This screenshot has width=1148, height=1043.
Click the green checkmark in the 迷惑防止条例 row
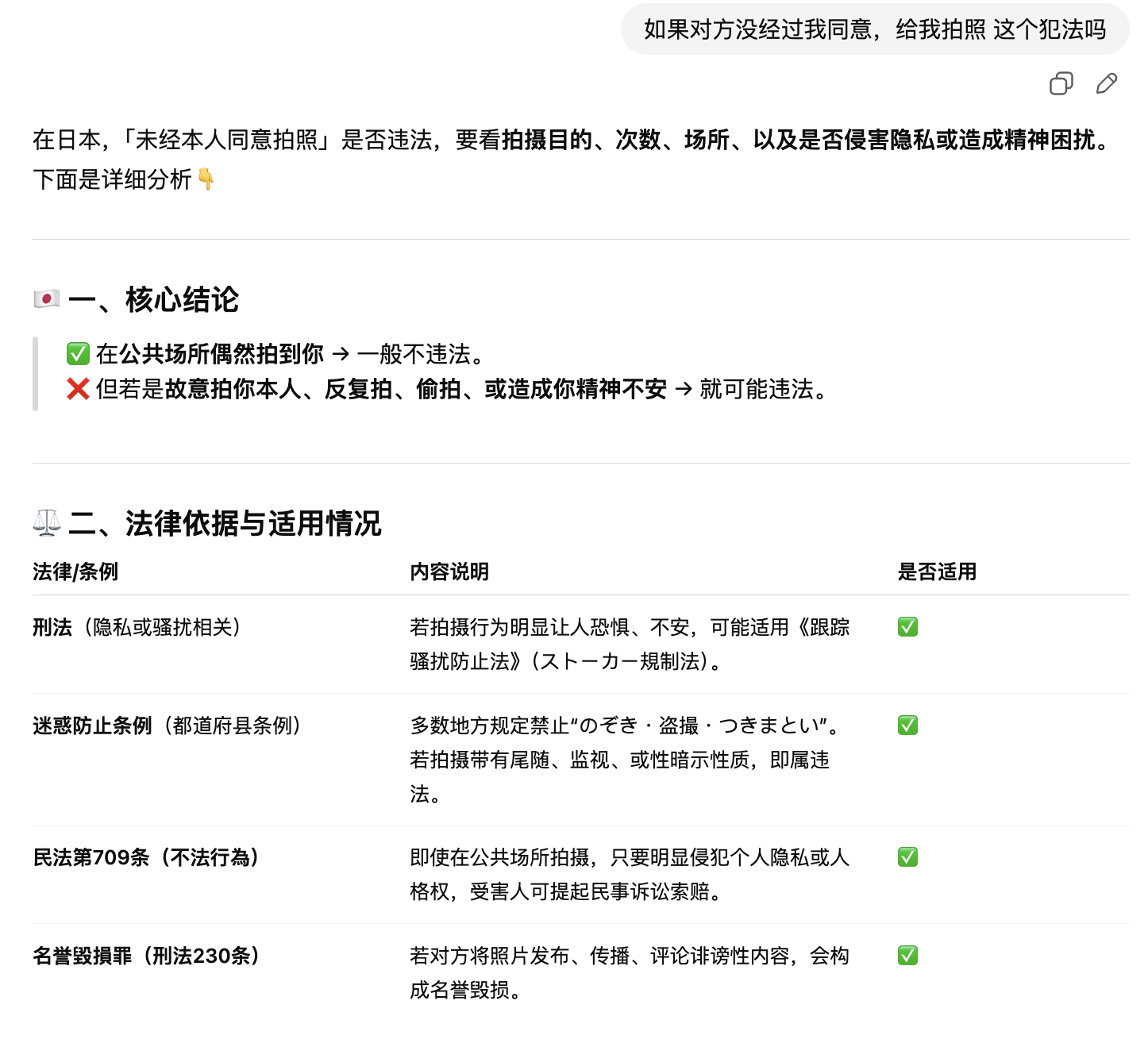coord(907,725)
